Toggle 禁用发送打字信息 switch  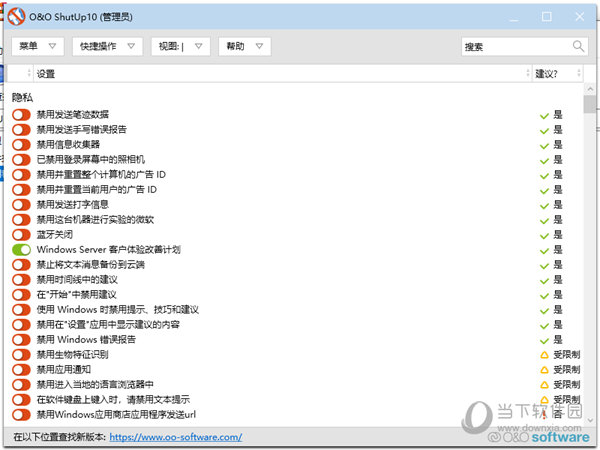click(21, 204)
